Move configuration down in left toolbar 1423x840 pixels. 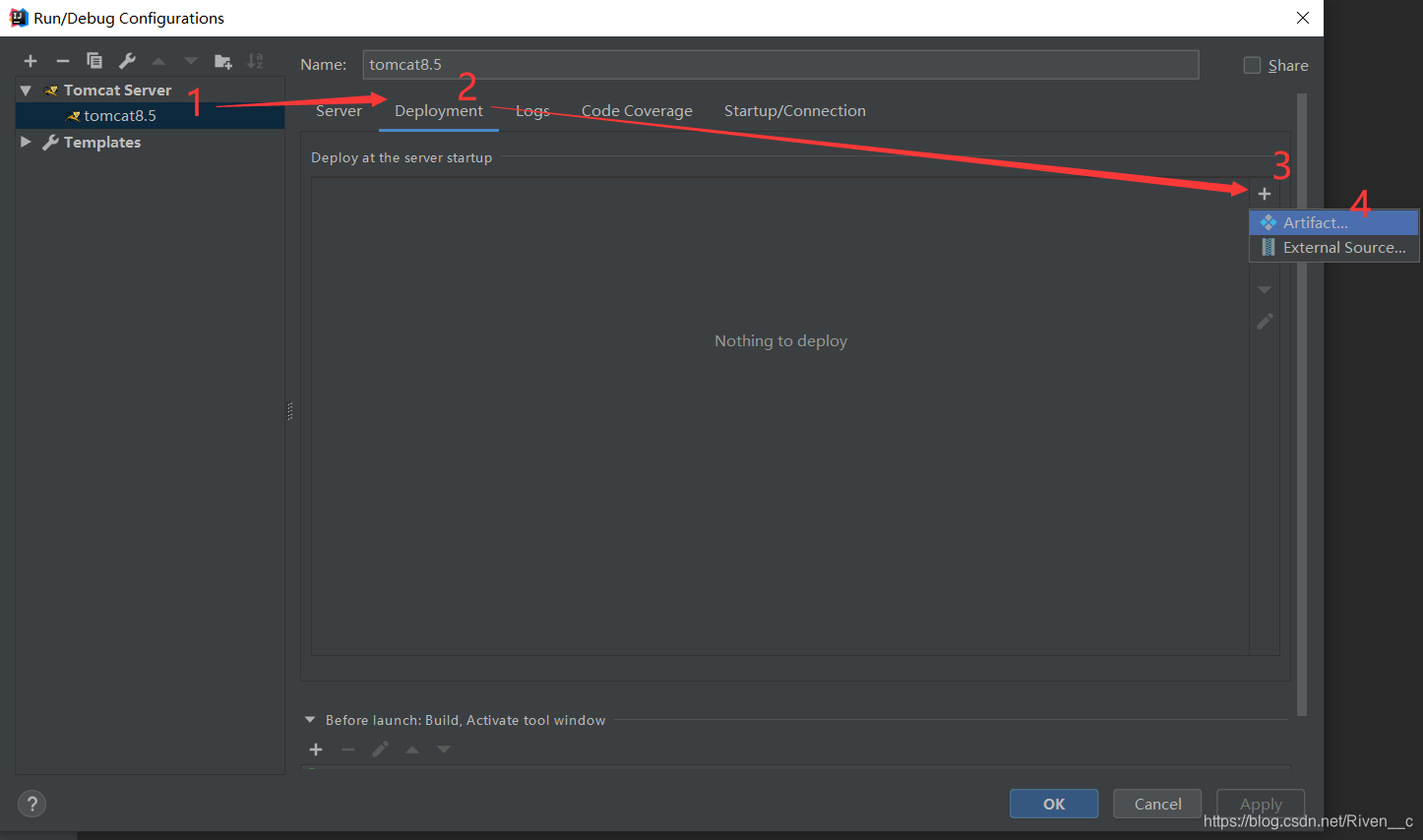tap(190, 61)
